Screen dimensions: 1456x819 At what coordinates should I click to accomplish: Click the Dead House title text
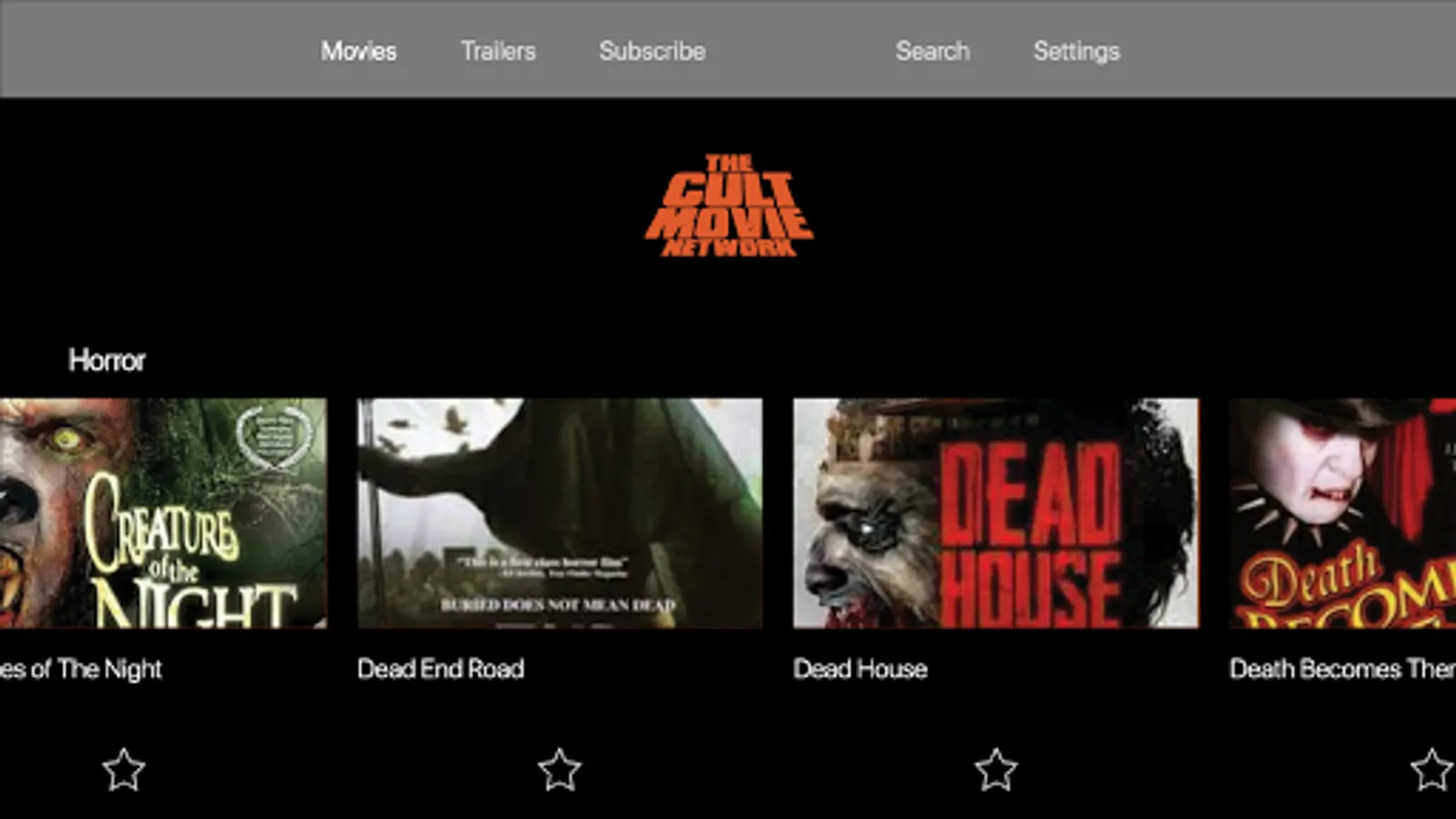(860, 669)
